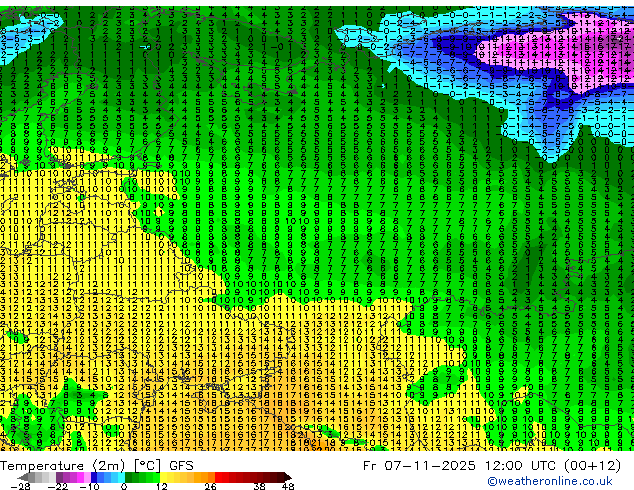The image size is (634, 490).
Task: Click the legend label '26'
Action: pyautogui.click(x=210, y=486)
